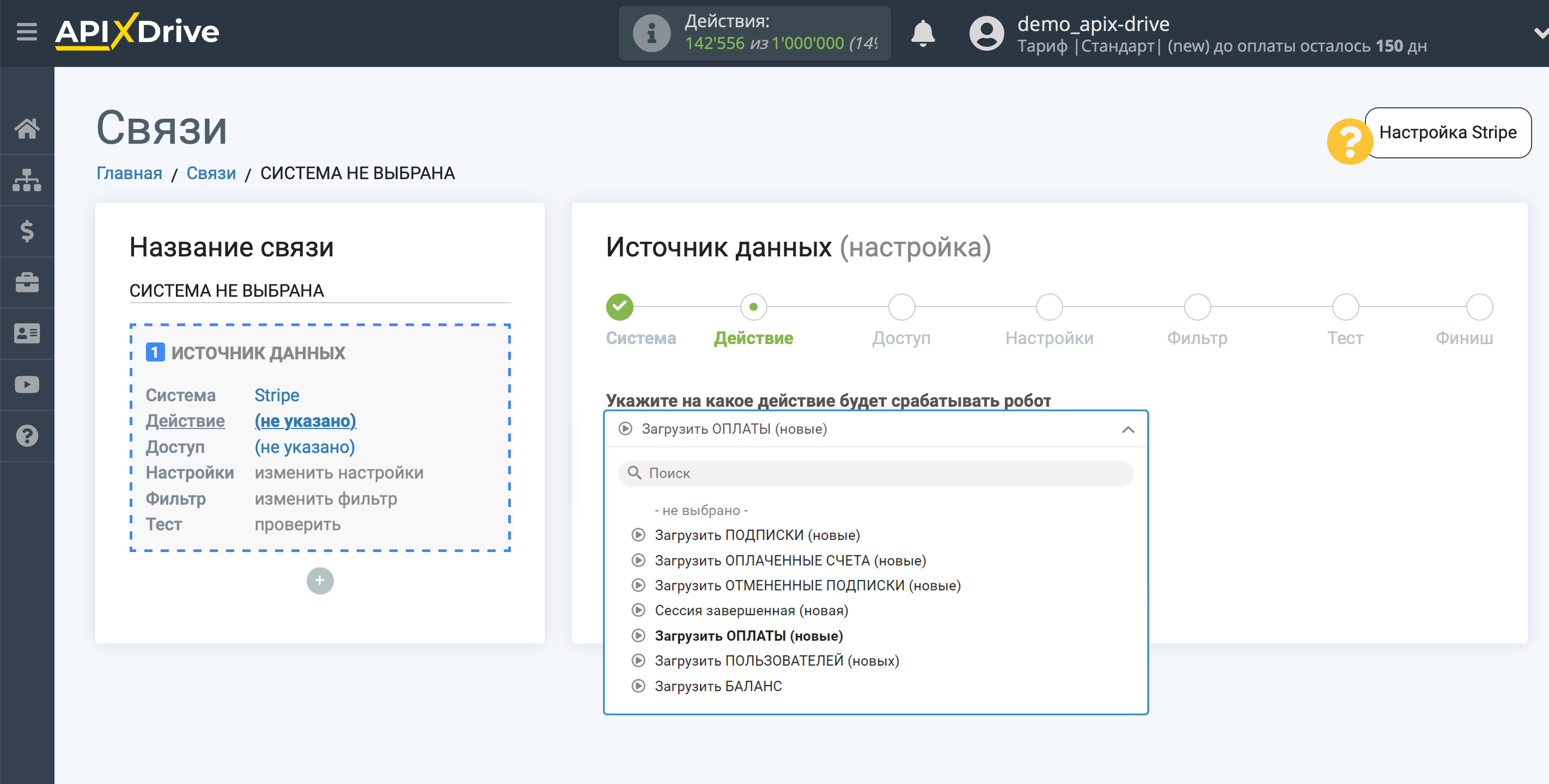Choose Загрузить ОТМЕНЕННЫЕ ПОДПИСКИ (новые)
Viewport: 1549px width, 784px height.
click(808, 585)
